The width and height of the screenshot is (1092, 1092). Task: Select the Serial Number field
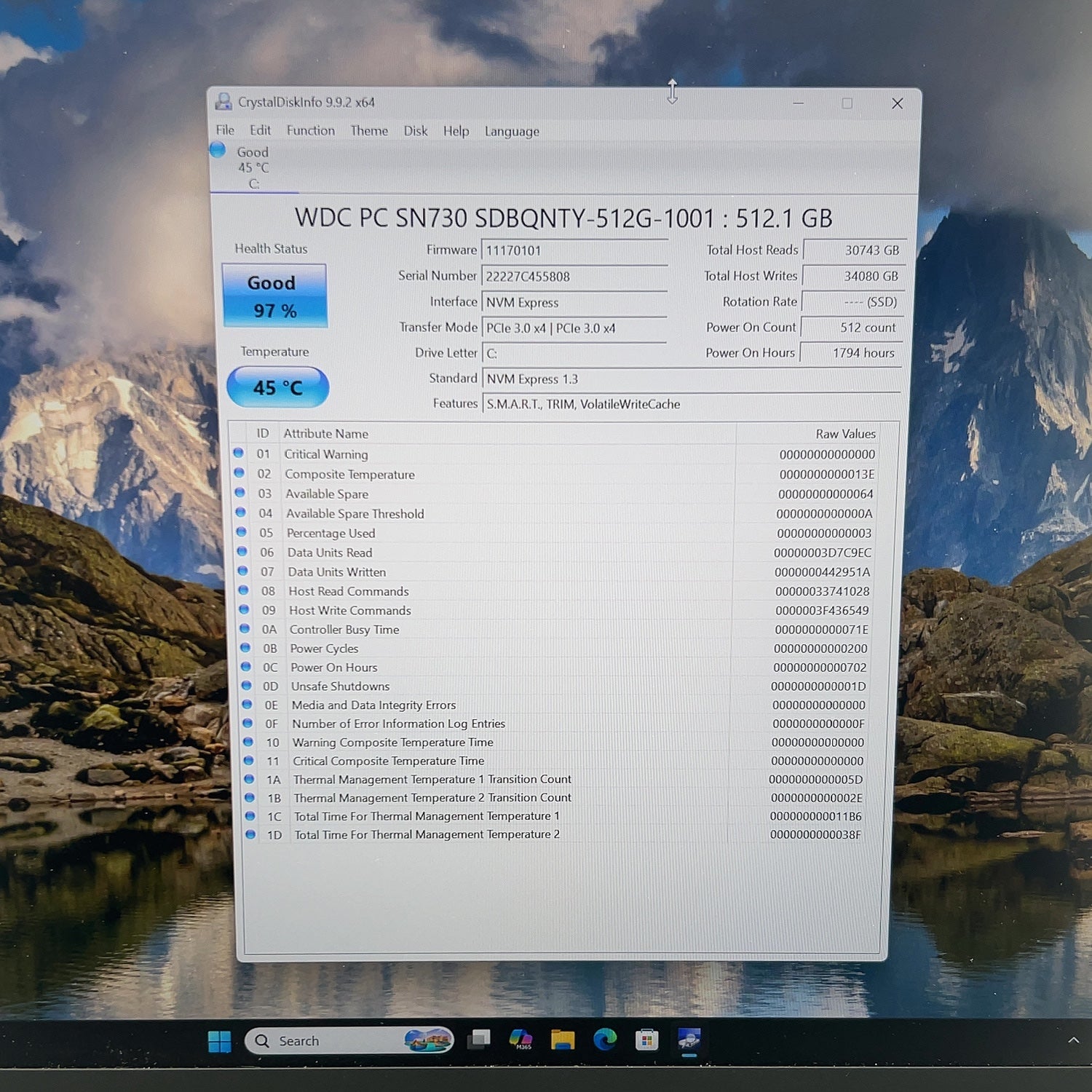574,277
